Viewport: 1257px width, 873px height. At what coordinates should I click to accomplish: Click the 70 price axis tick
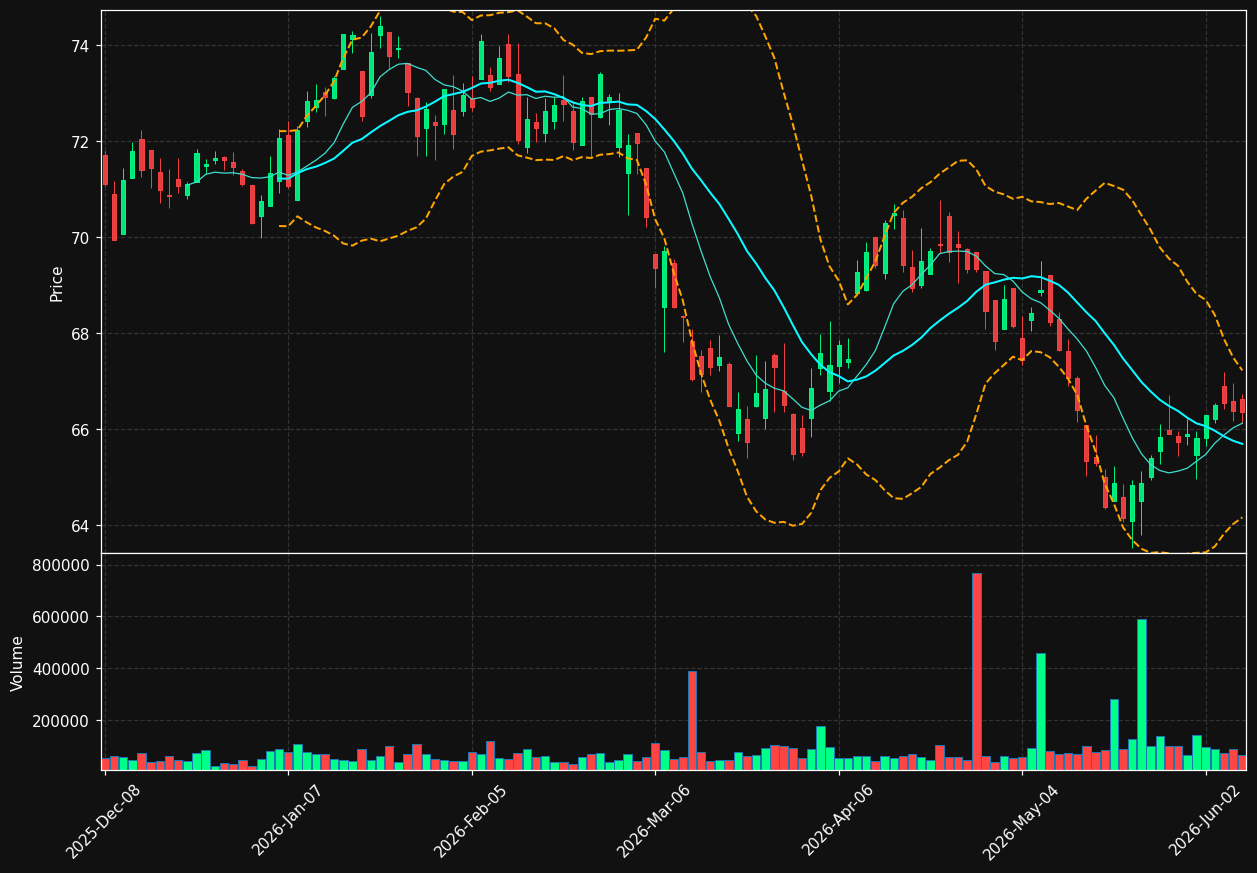(x=80, y=238)
